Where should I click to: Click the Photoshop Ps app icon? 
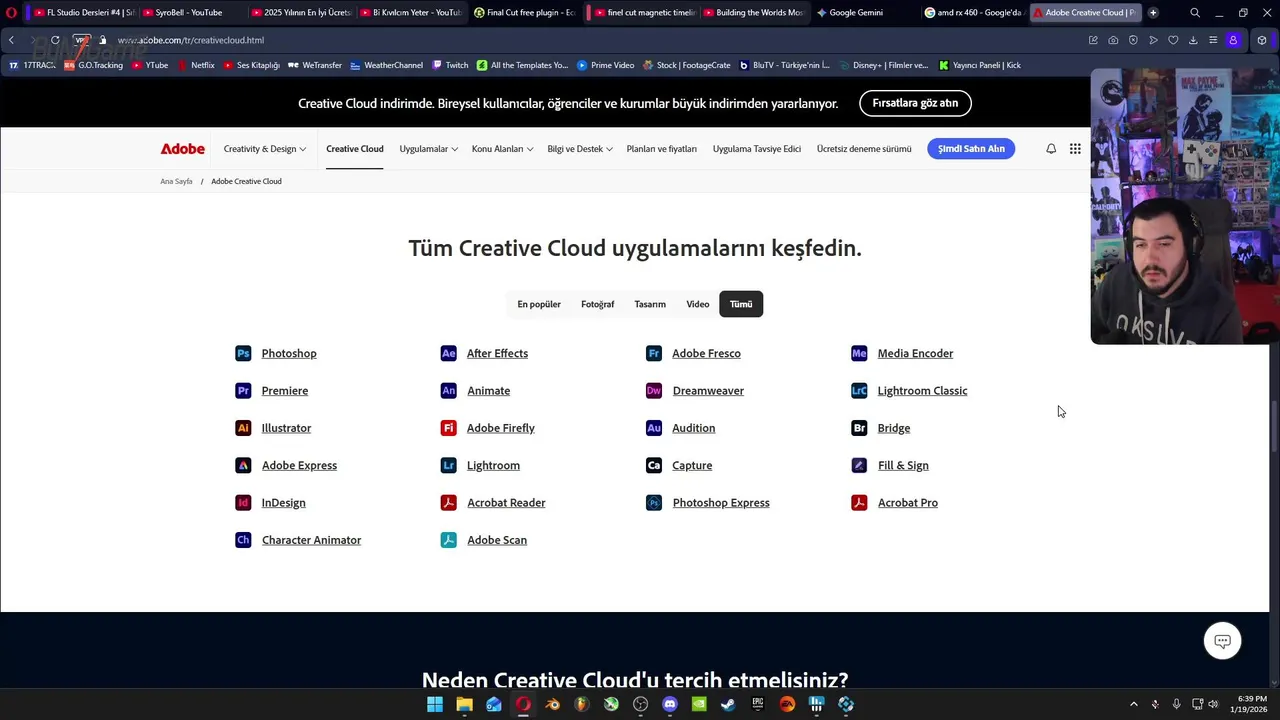pyautogui.click(x=243, y=353)
